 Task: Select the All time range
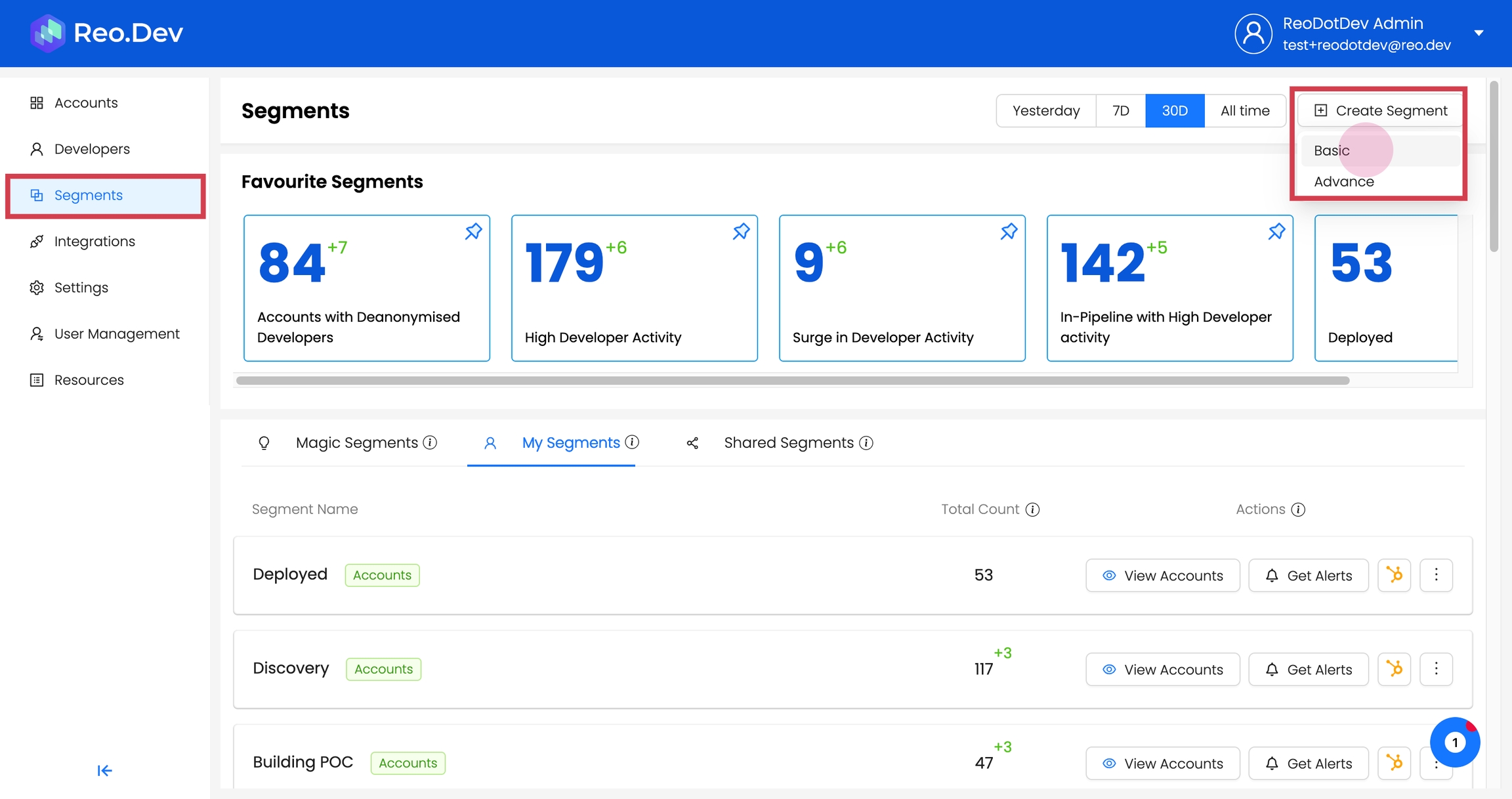click(1244, 110)
